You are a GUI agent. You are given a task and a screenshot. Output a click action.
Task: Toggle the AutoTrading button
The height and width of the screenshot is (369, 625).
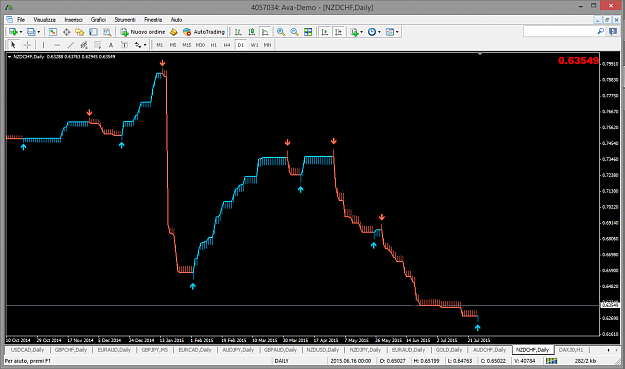point(204,32)
